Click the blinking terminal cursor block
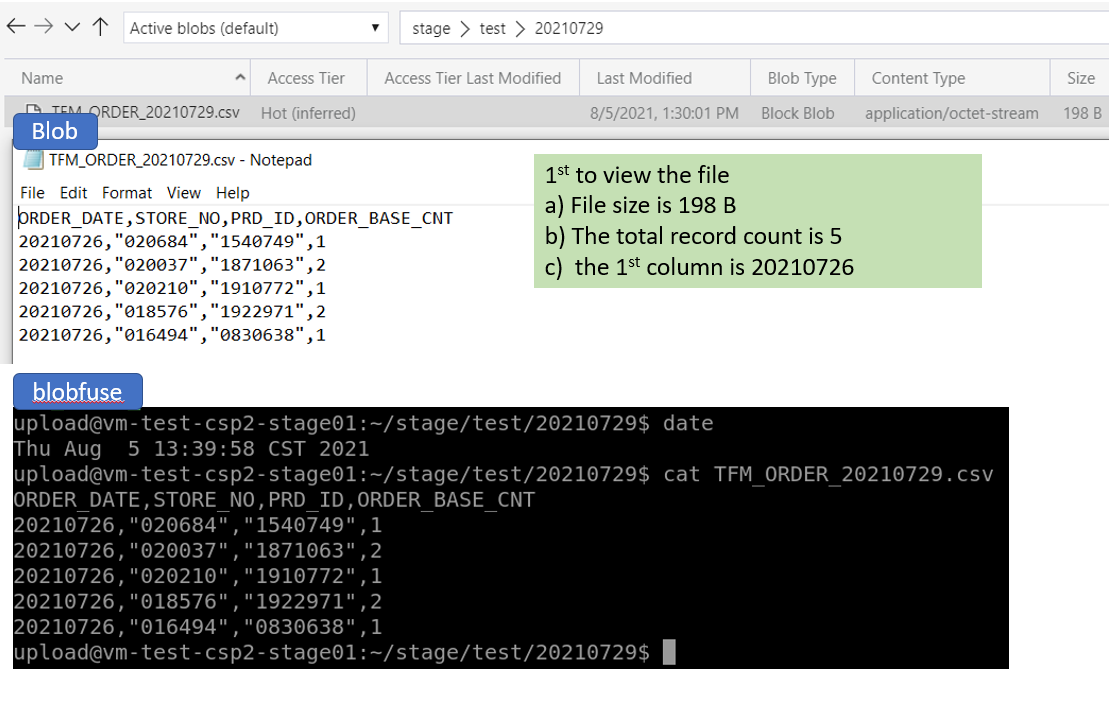Viewport: 1114px width, 712px height. [x=669, y=652]
